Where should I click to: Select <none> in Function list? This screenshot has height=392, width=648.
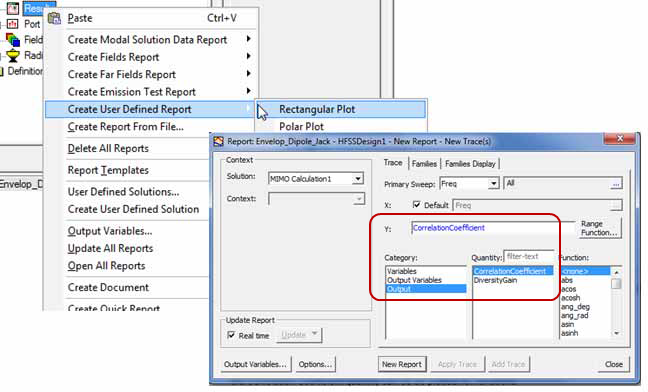click(x=584, y=271)
